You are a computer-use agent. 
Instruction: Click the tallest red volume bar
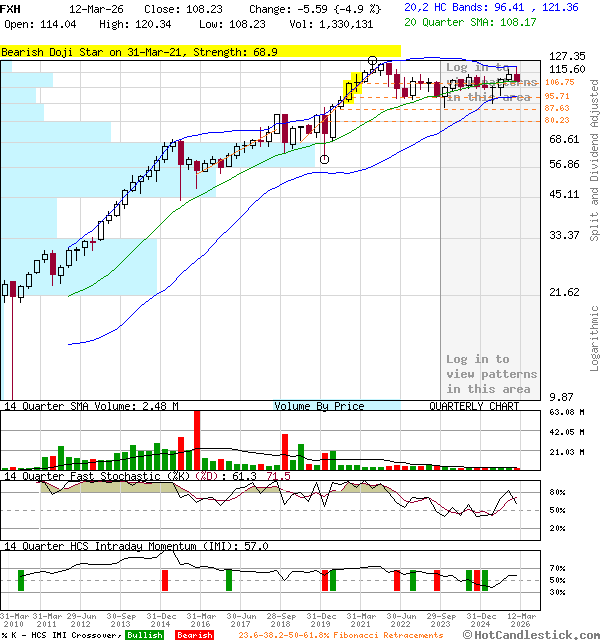(197, 438)
